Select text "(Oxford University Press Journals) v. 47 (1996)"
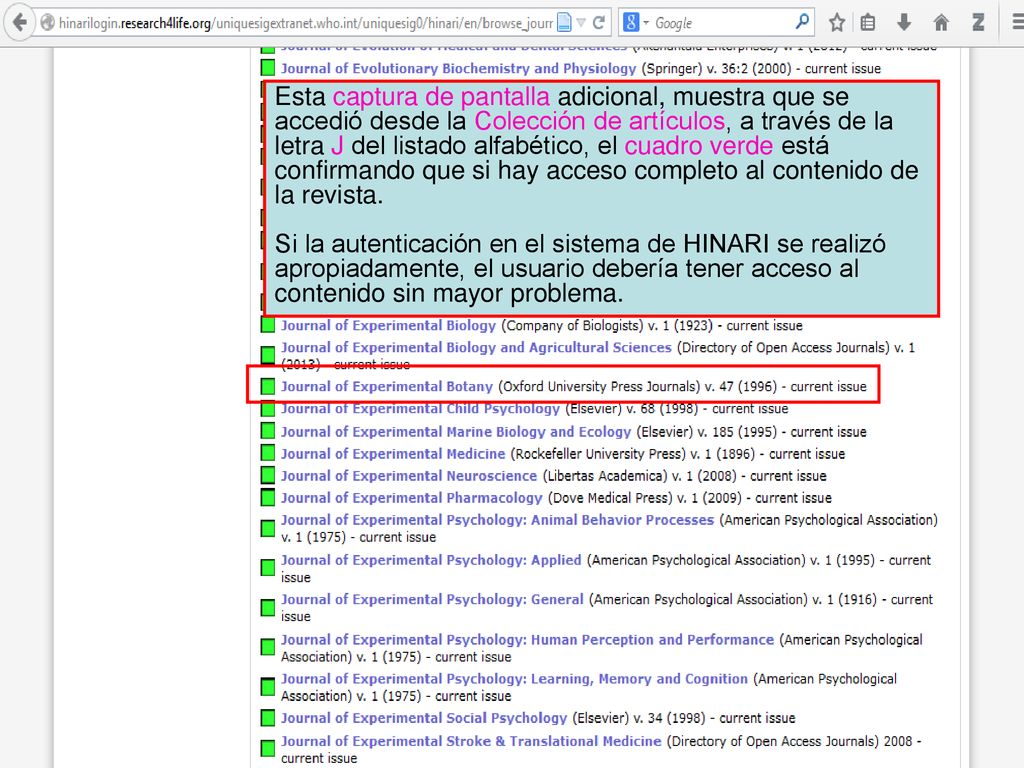Screen dimensions: 1024x768 (x=638, y=387)
